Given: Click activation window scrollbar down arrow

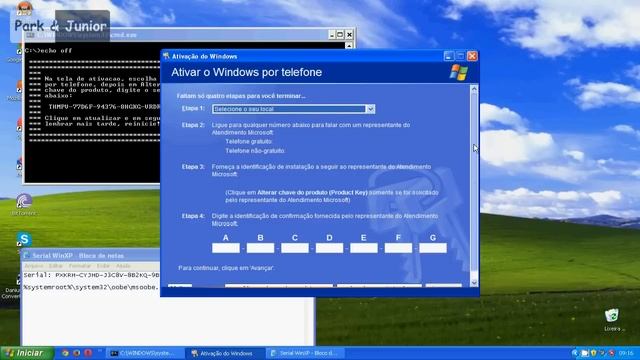Looking at the screenshot, I should click(474, 282).
